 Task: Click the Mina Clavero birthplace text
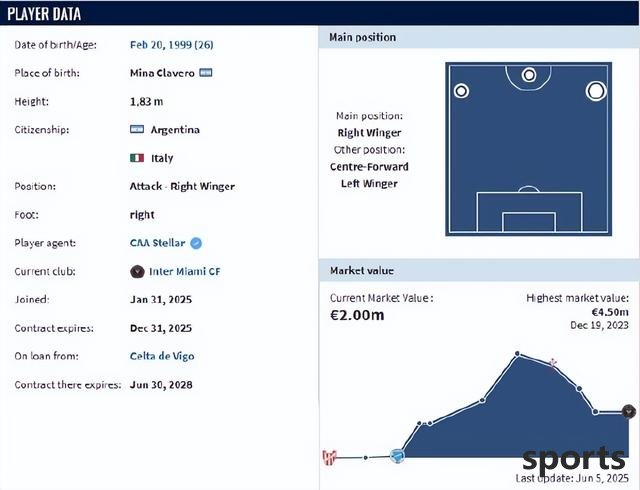tap(162, 73)
